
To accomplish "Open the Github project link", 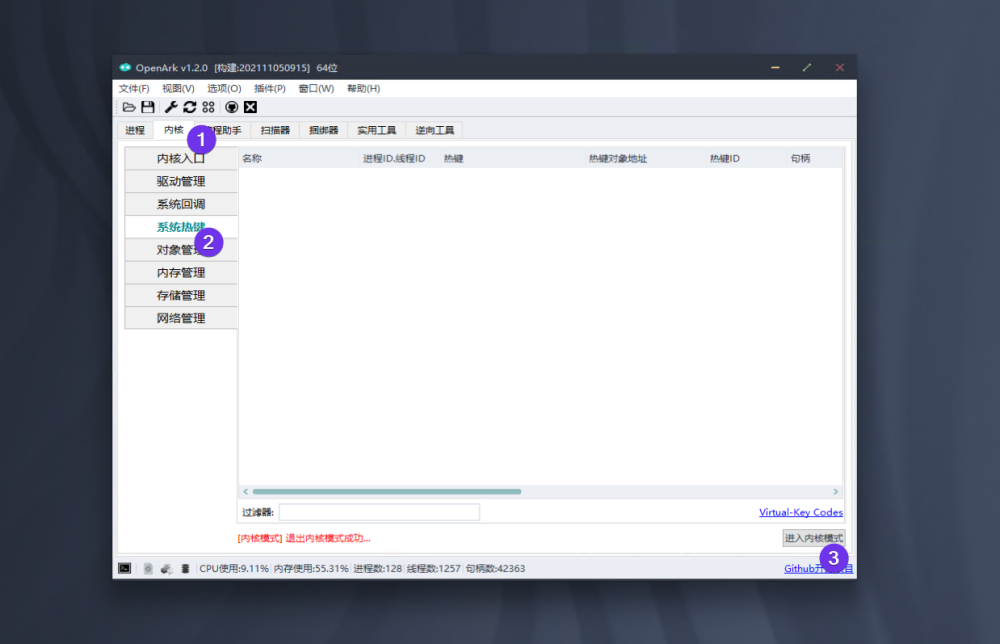I will 818,569.
